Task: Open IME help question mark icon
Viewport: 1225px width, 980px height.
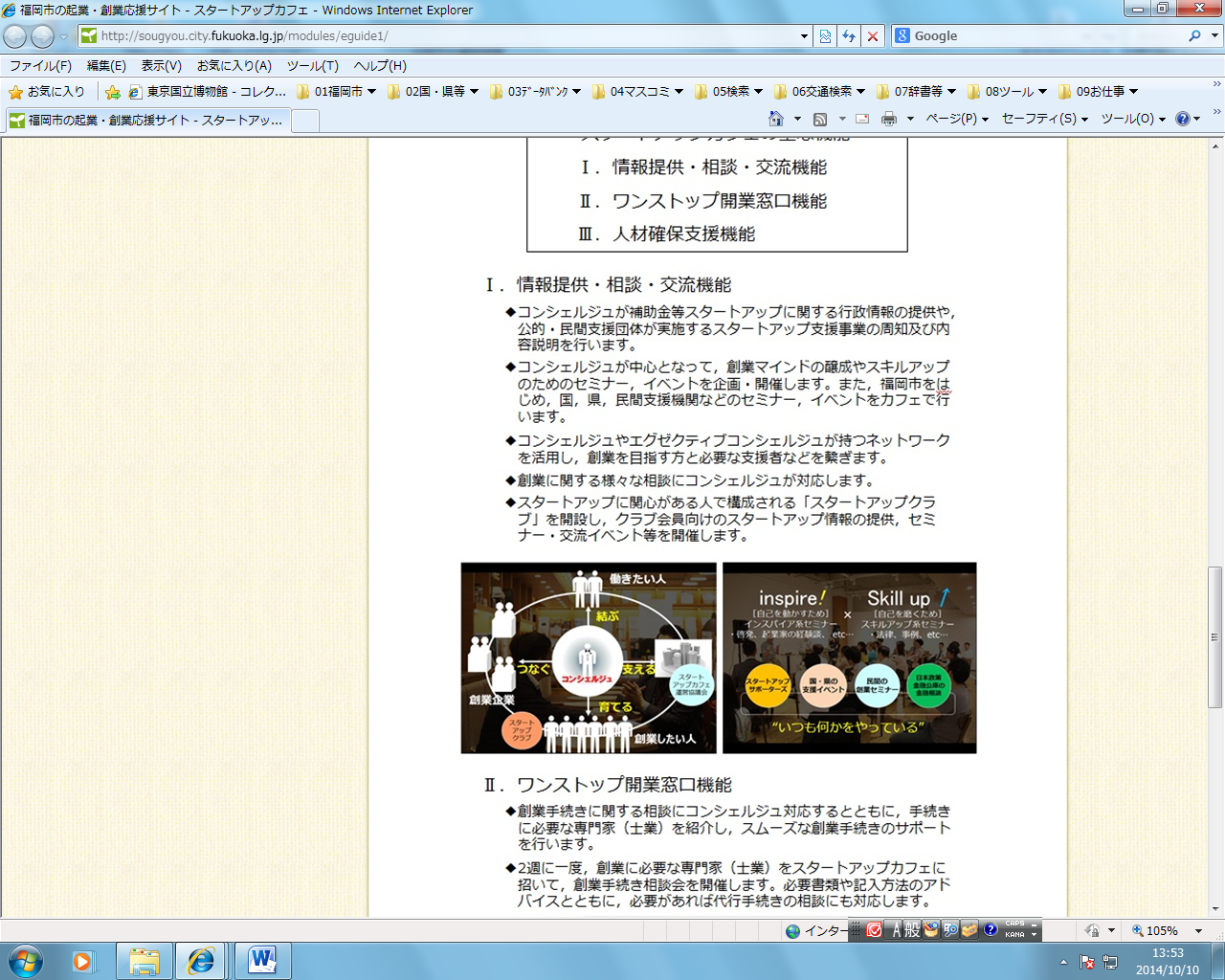Action: (x=991, y=929)
